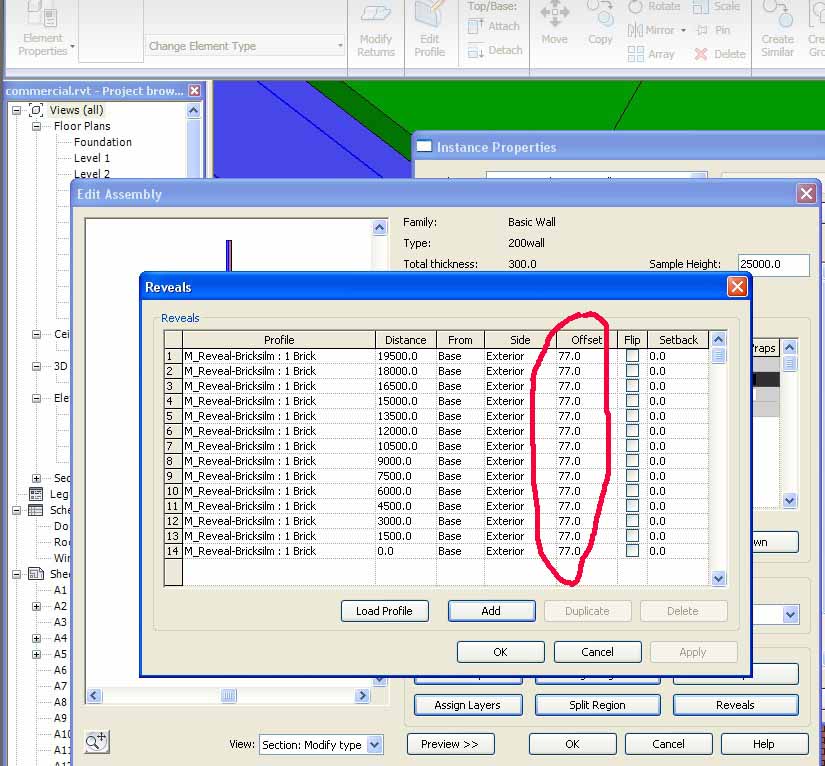
Task: Collapse the Floor Plans tree node
Action: pos(37,127)
